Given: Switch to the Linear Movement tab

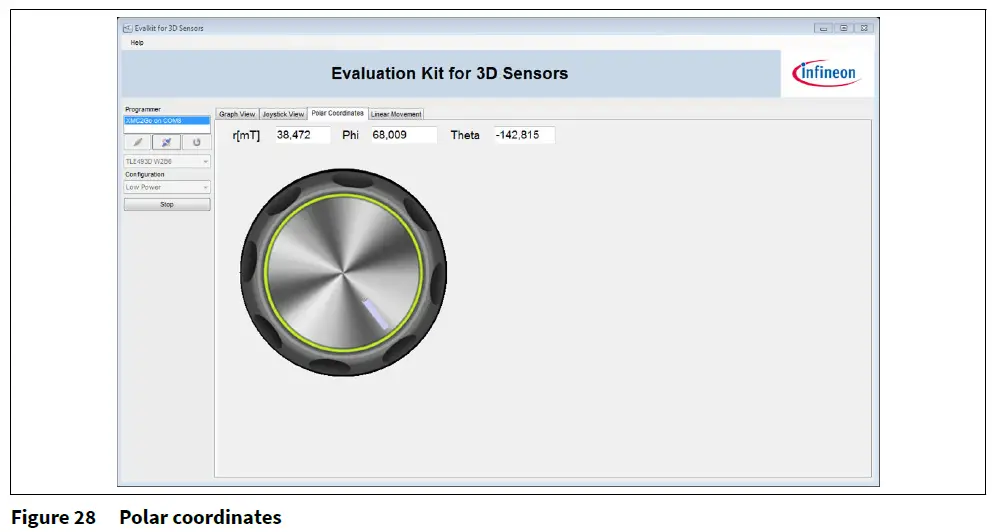Looking at the screenshot, I should coord(396,114).
